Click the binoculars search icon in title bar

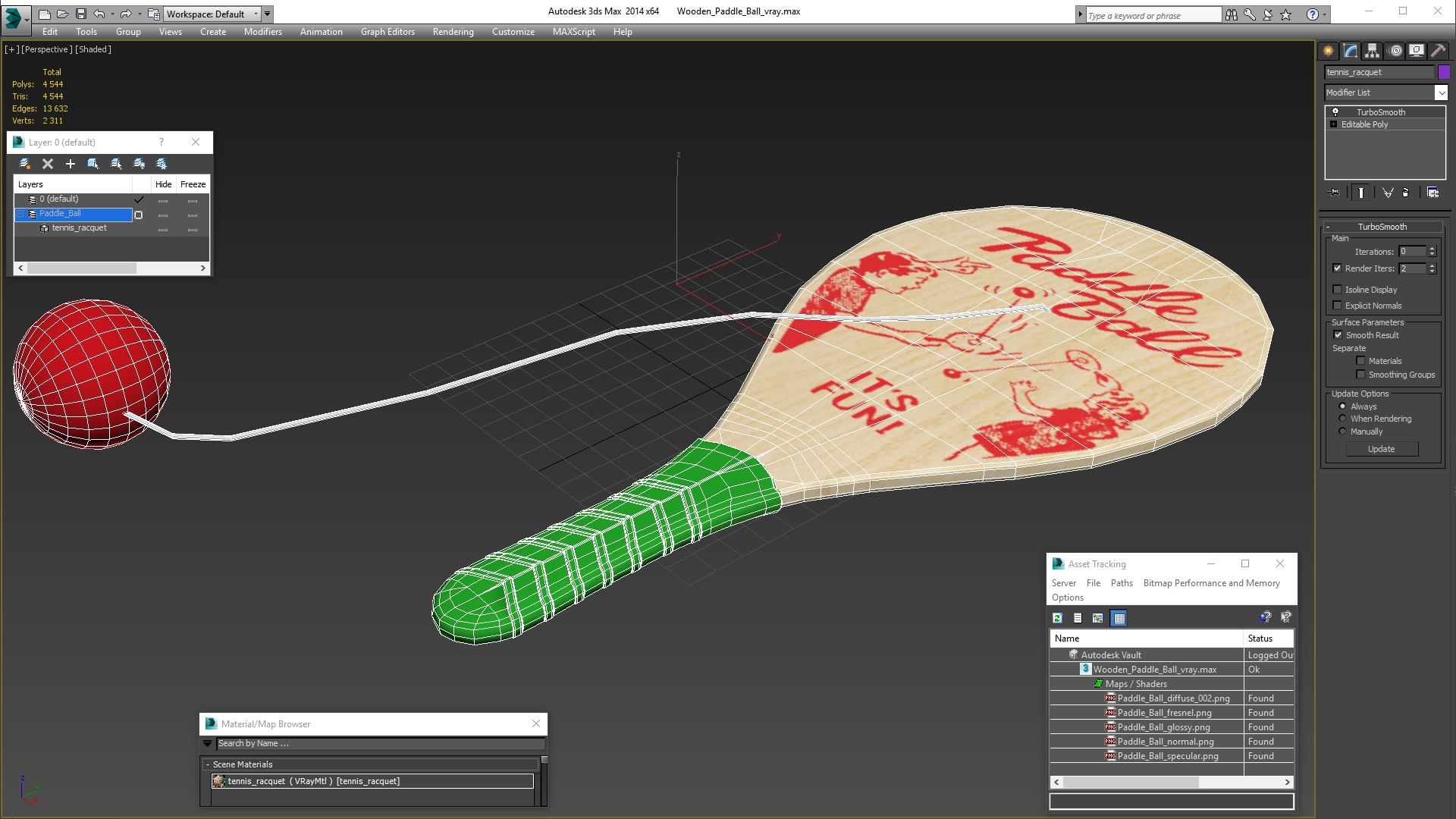click(1232, 14)
